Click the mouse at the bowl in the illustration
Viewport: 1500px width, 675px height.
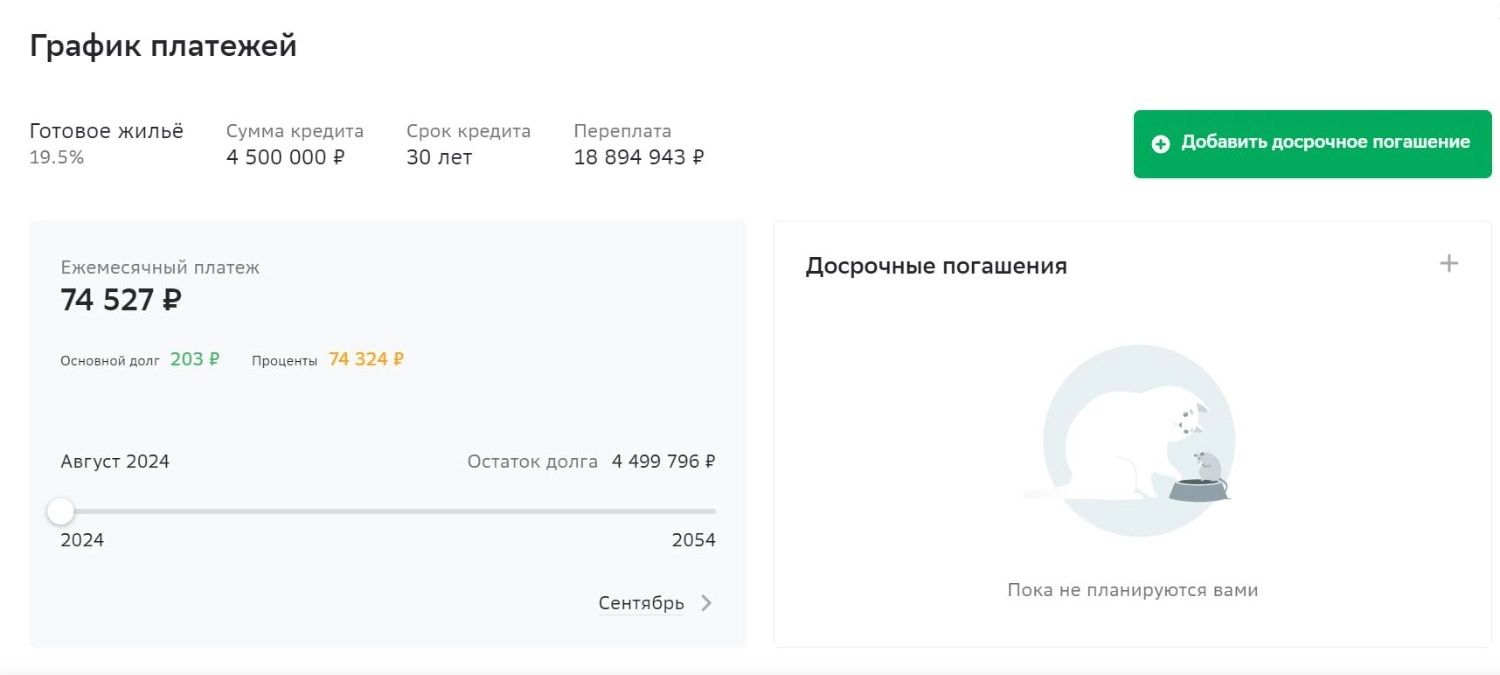[x=1206, y=467]
